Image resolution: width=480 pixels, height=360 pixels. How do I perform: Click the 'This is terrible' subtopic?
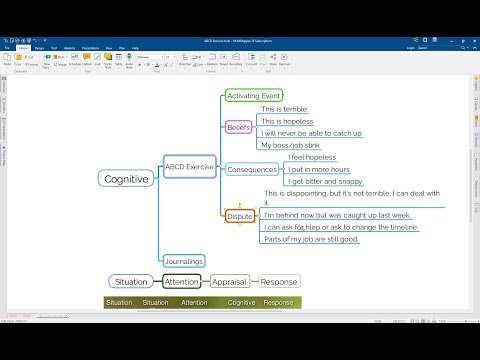tap(284, 109)
